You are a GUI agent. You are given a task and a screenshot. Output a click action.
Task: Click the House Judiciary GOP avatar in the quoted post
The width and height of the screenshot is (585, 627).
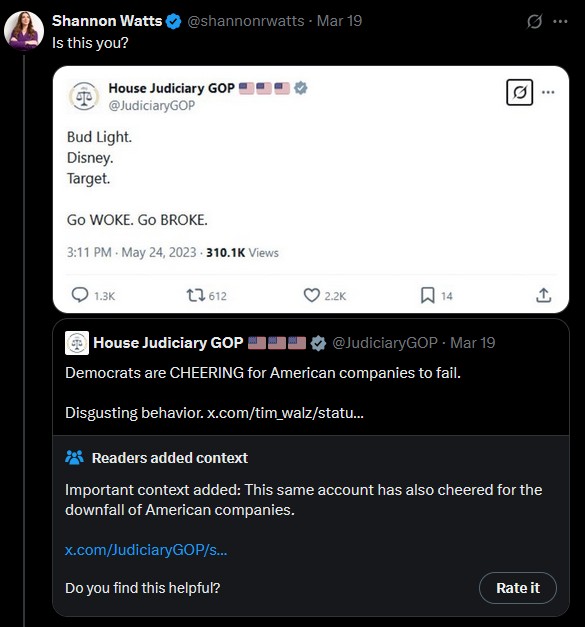(77, 343)
